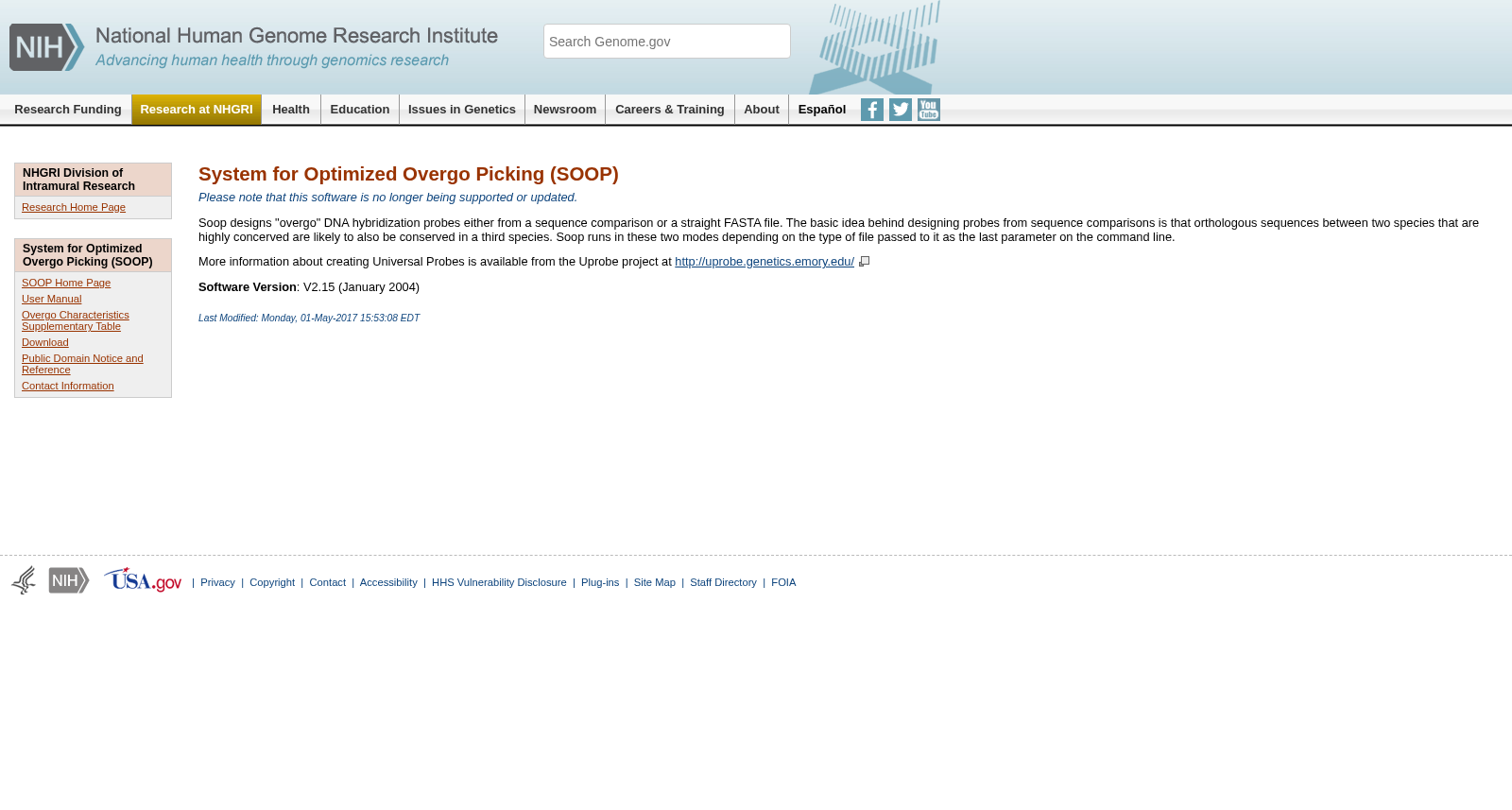The height and width of the screenshot is (810, 1512).
Task: Click the HHS eagle logo in footer
Action: click(x=24, y=580)
